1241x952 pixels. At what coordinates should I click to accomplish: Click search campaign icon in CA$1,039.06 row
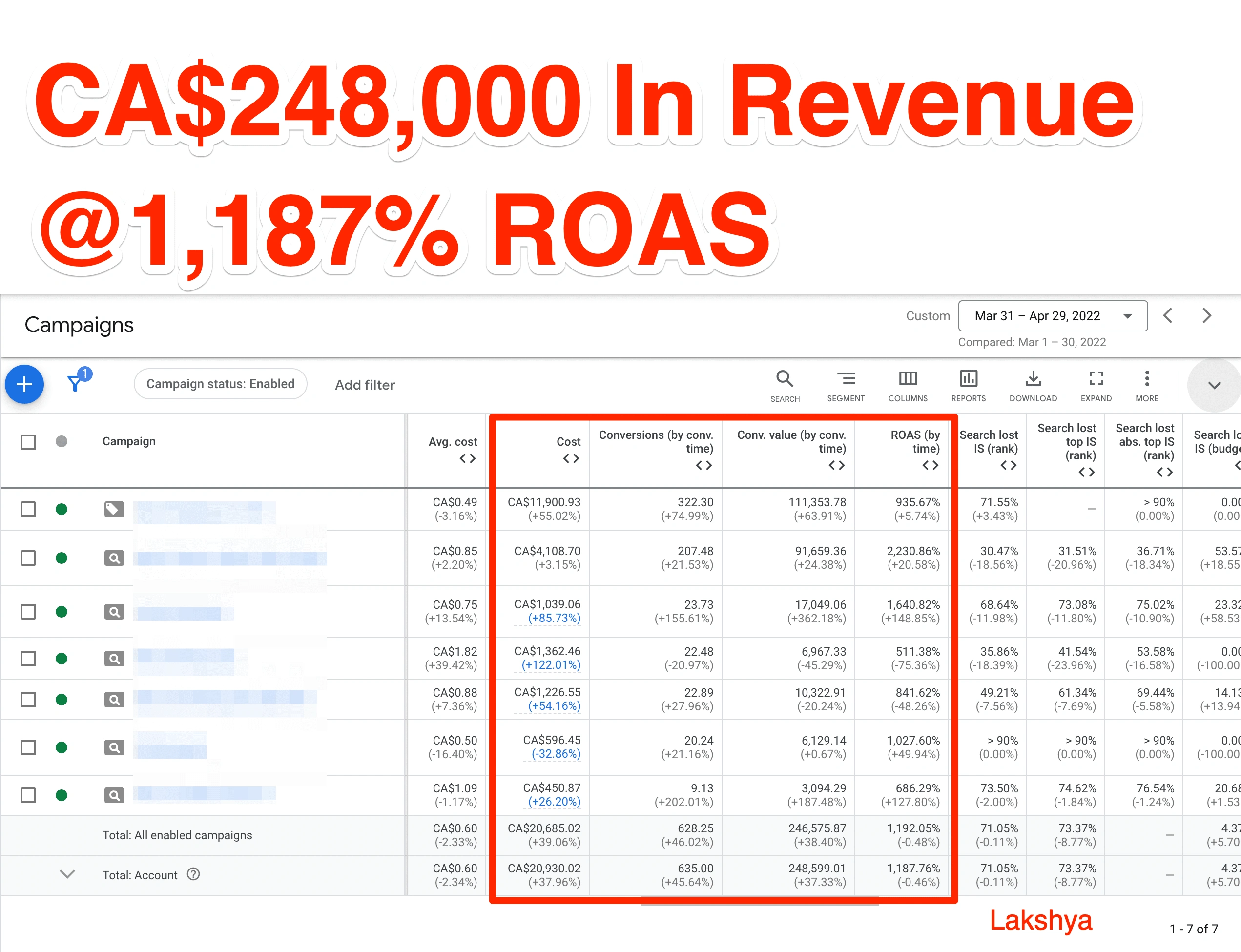coord(114,611)
